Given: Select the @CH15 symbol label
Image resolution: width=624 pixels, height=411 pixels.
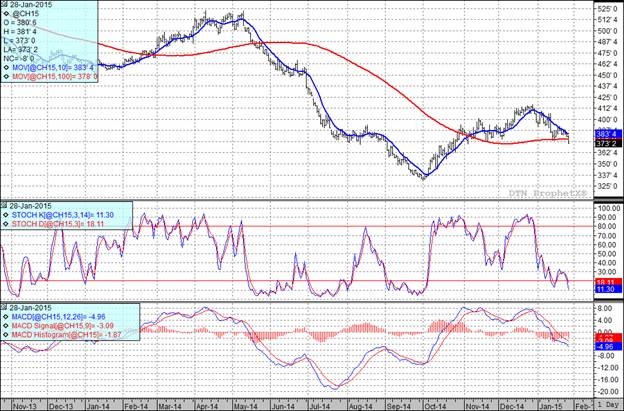Looking at the screenshot, I should [x=25, y=14].
